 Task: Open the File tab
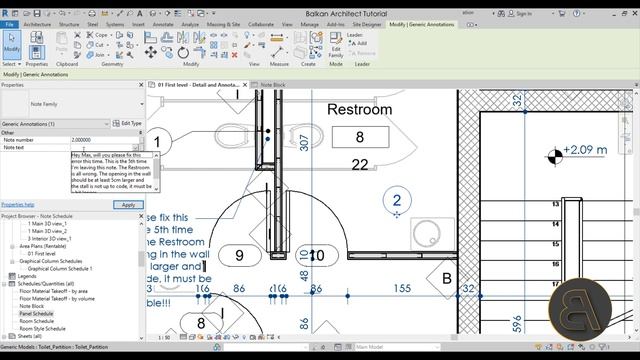9,24
